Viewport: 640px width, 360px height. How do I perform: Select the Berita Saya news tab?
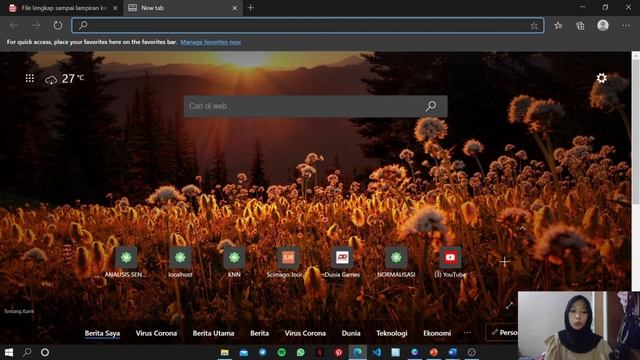(102, 333)
